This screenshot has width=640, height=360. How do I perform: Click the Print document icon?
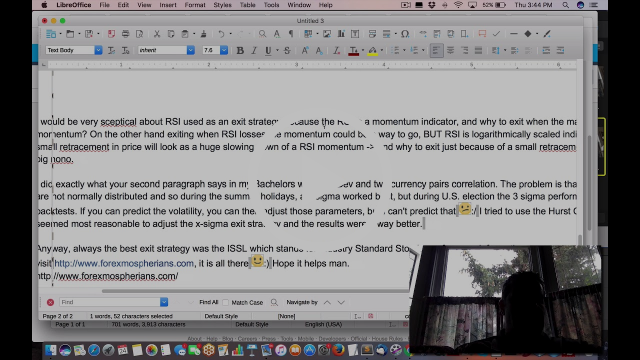tap(125, 34)
